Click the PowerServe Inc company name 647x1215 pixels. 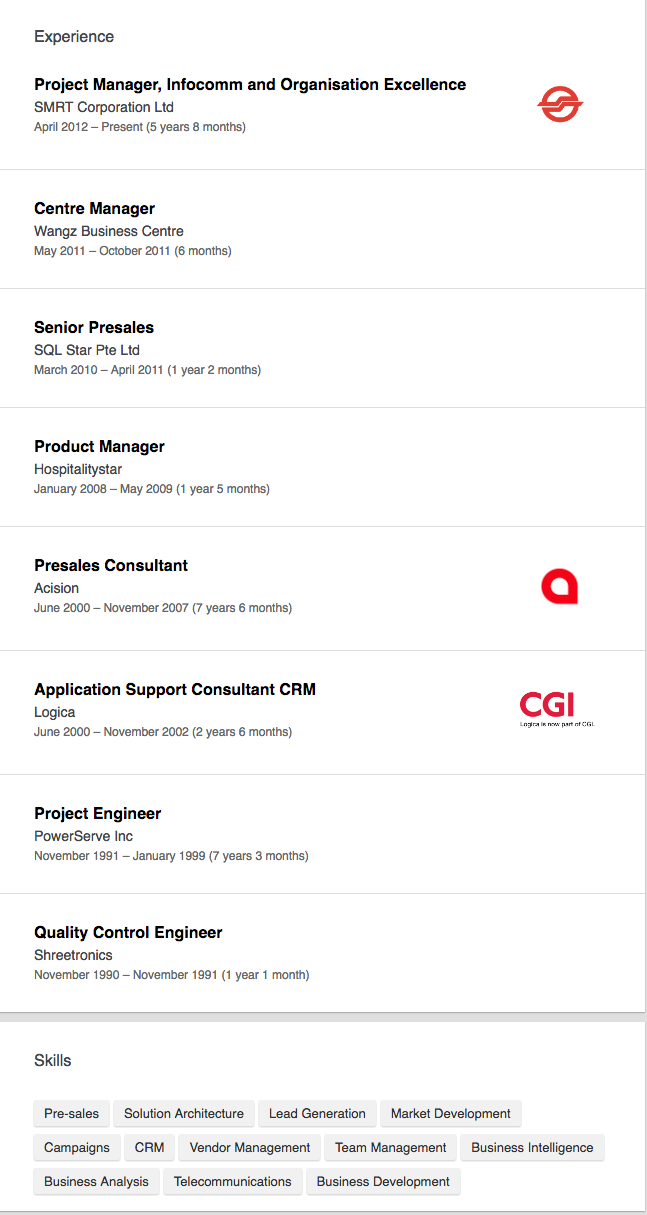(x=83, y=836)
